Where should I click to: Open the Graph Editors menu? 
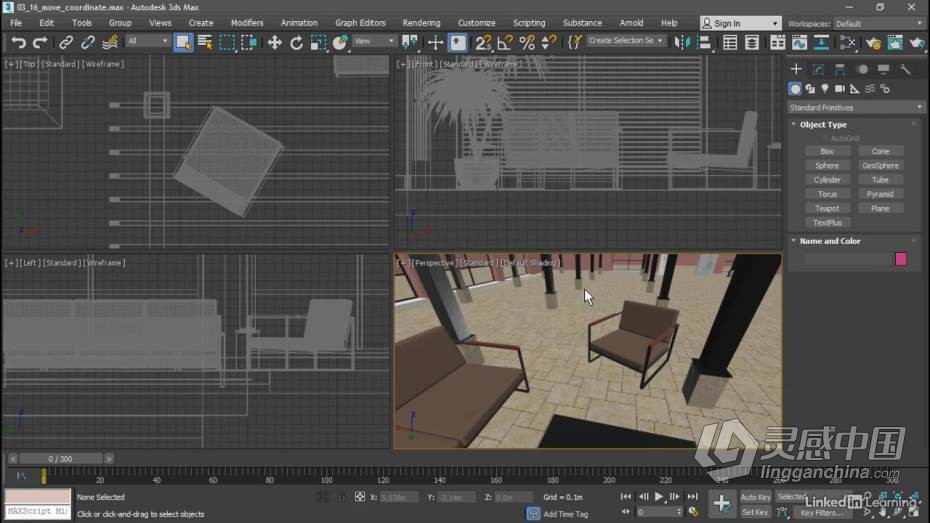pos(360,23)
